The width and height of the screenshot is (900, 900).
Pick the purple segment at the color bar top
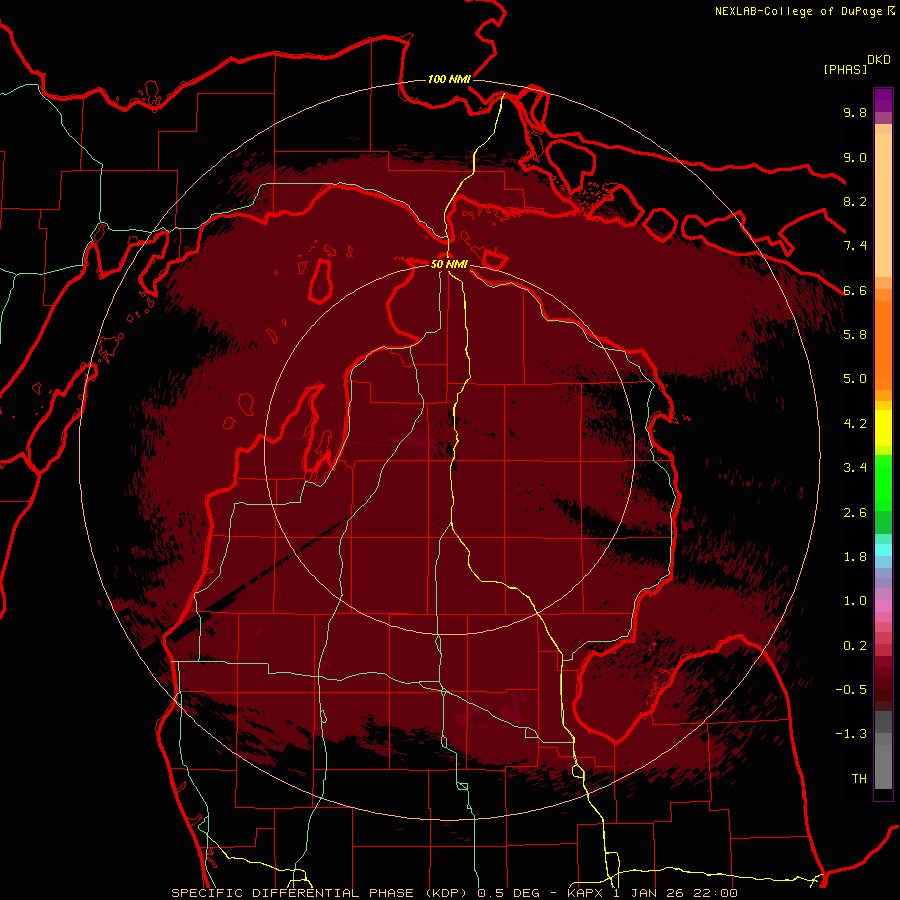(883, 100)
